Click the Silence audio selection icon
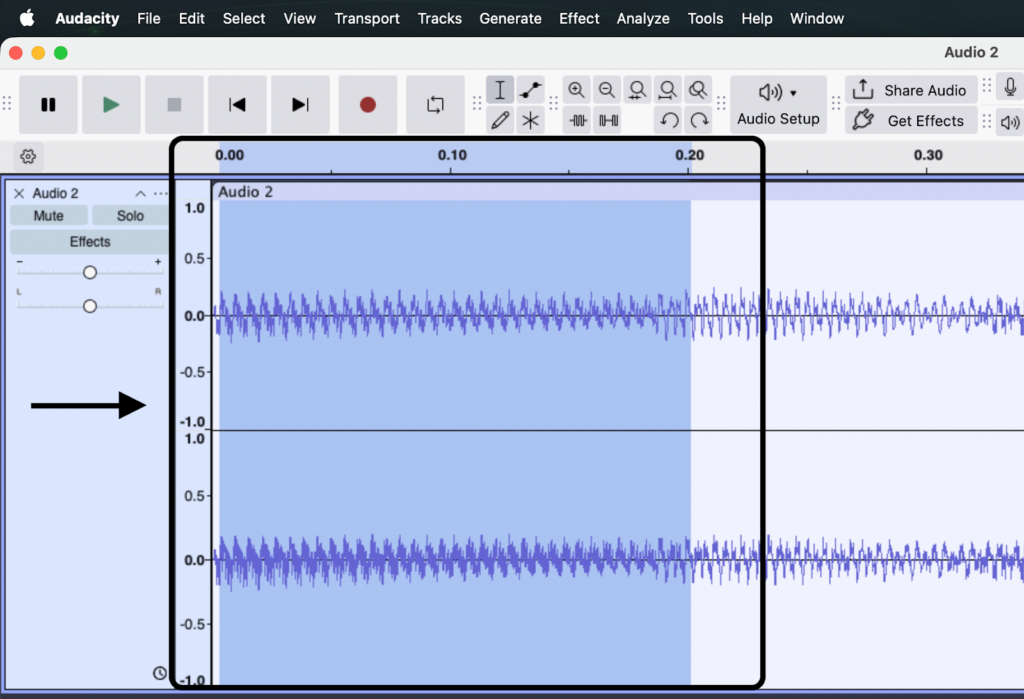This screenshot has height=699, width=1024. pos(608,121)
